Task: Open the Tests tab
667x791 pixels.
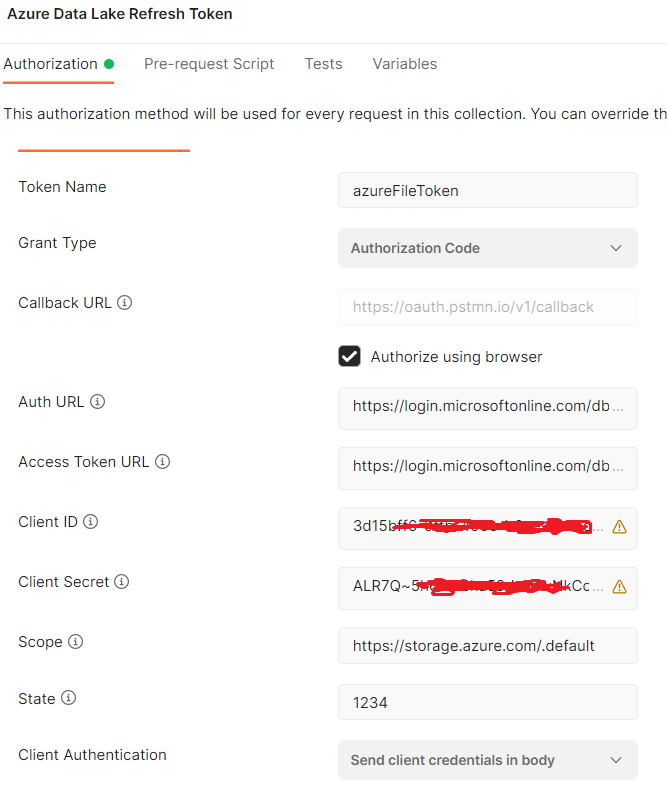Action: (323, 64)
